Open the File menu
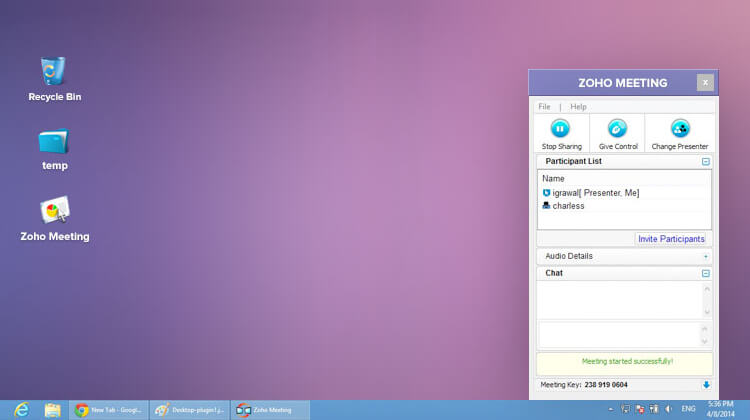750x420 pixels. (x=544, y=106)
